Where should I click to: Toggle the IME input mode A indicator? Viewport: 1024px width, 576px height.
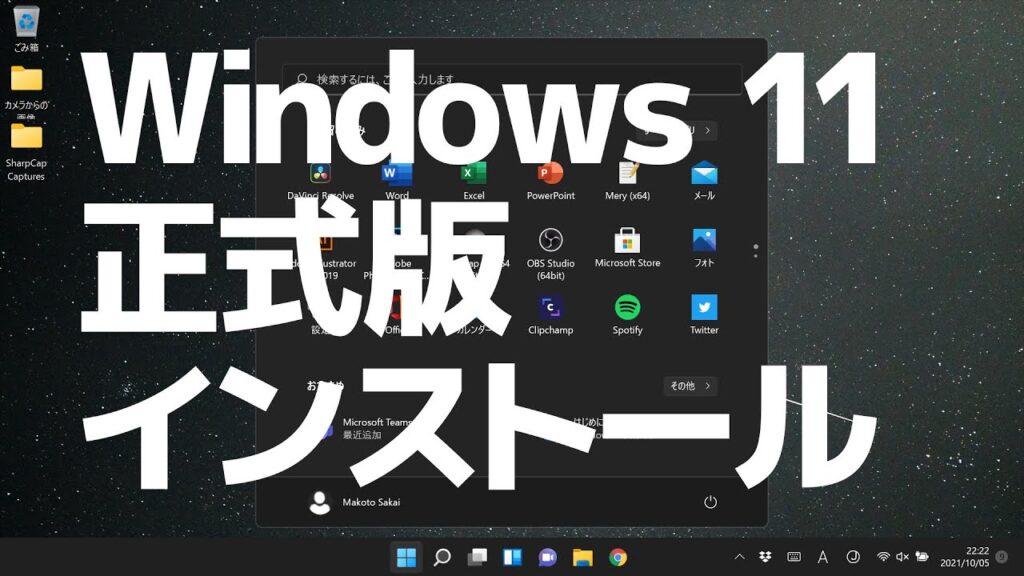pyautogui.click(x=823, y=557)
